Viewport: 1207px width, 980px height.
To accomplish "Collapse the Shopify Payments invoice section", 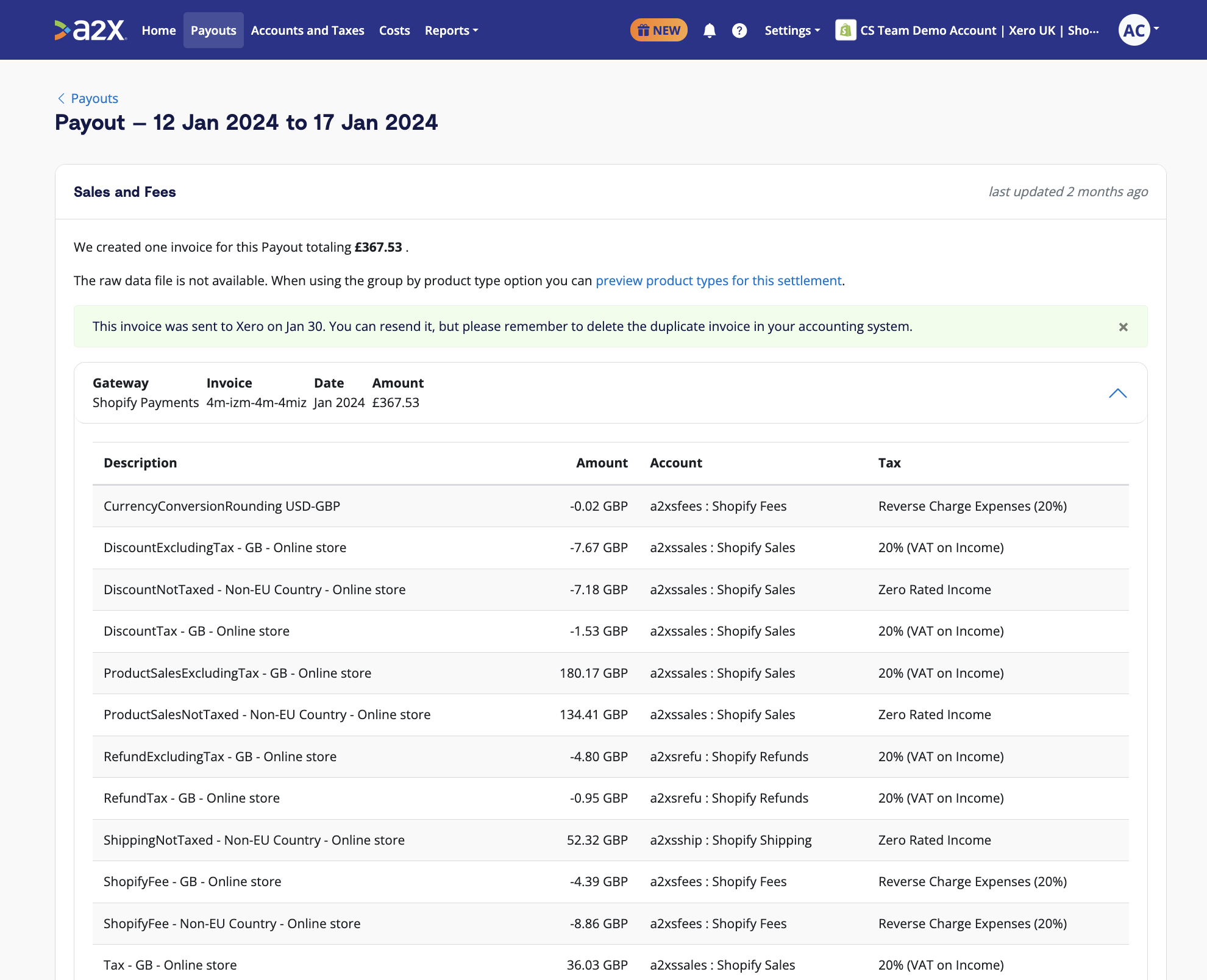I will [x=1117, y=393].
